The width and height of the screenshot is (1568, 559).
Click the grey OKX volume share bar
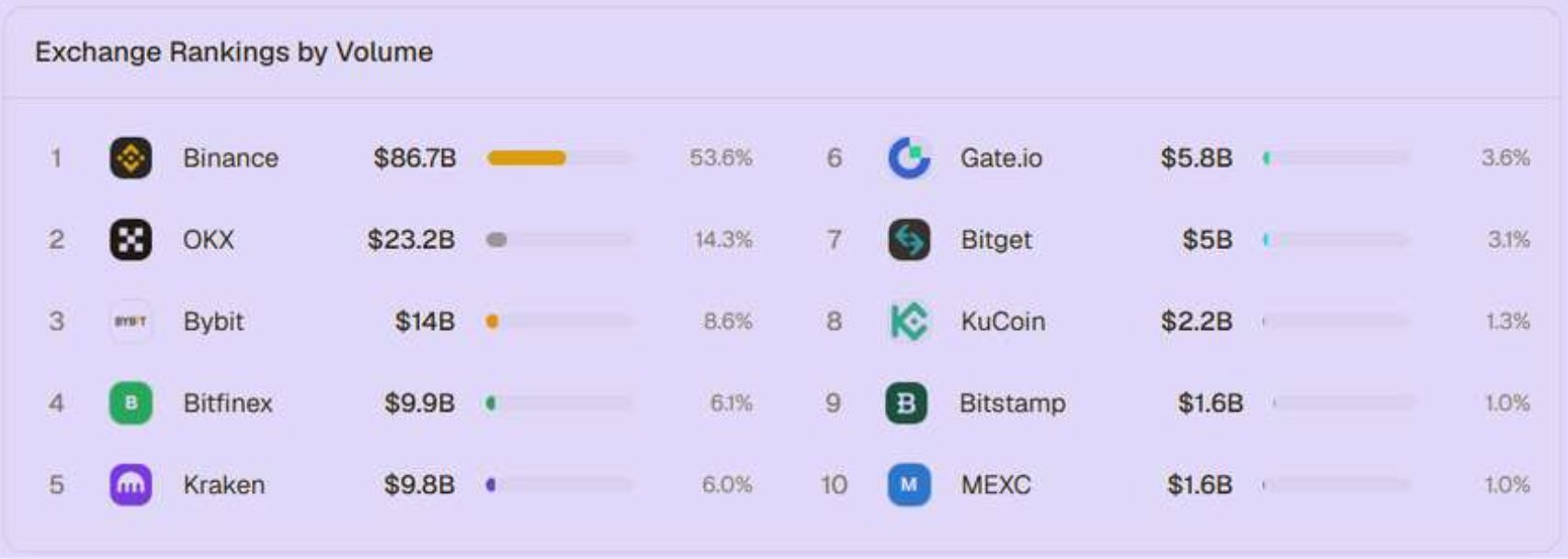(x=496, y=240)
